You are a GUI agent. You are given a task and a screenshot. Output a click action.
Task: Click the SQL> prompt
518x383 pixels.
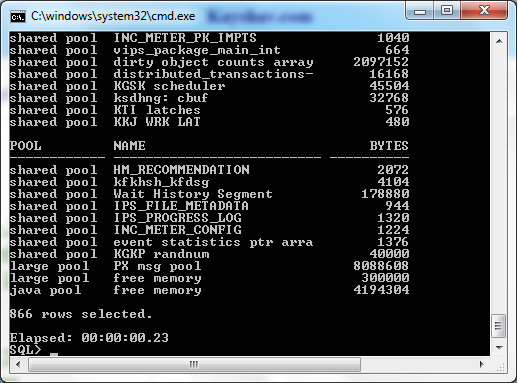pos(25,350)
